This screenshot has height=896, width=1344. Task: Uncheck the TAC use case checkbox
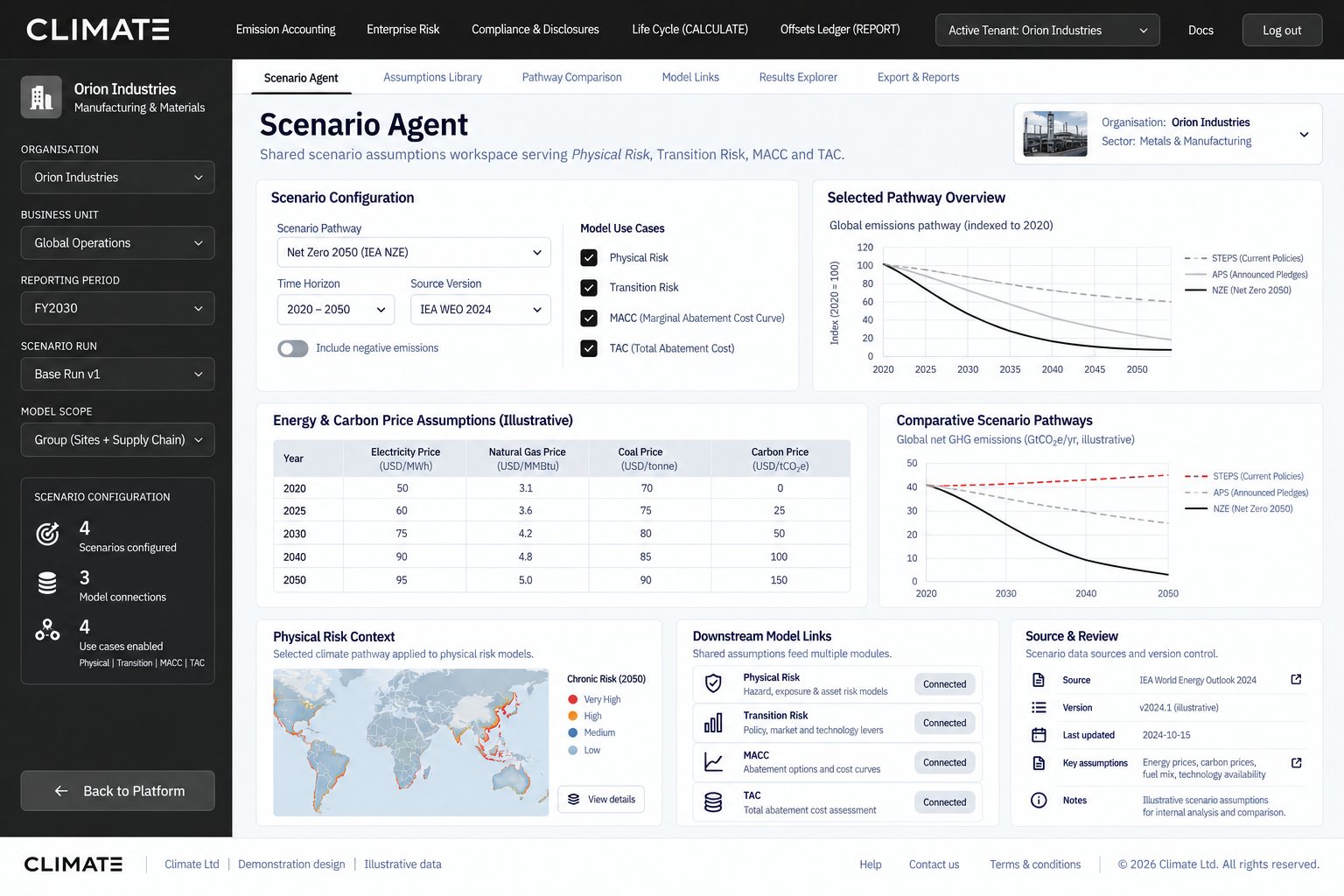pos(589,348)
